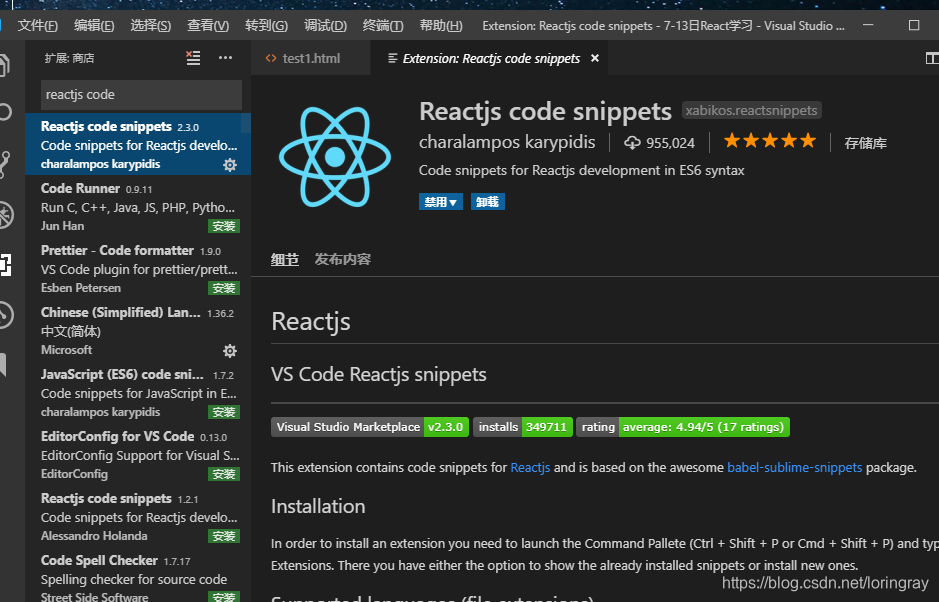Open the 选择(S) menu
Screen dimensions: 939x602
[151, 26]
